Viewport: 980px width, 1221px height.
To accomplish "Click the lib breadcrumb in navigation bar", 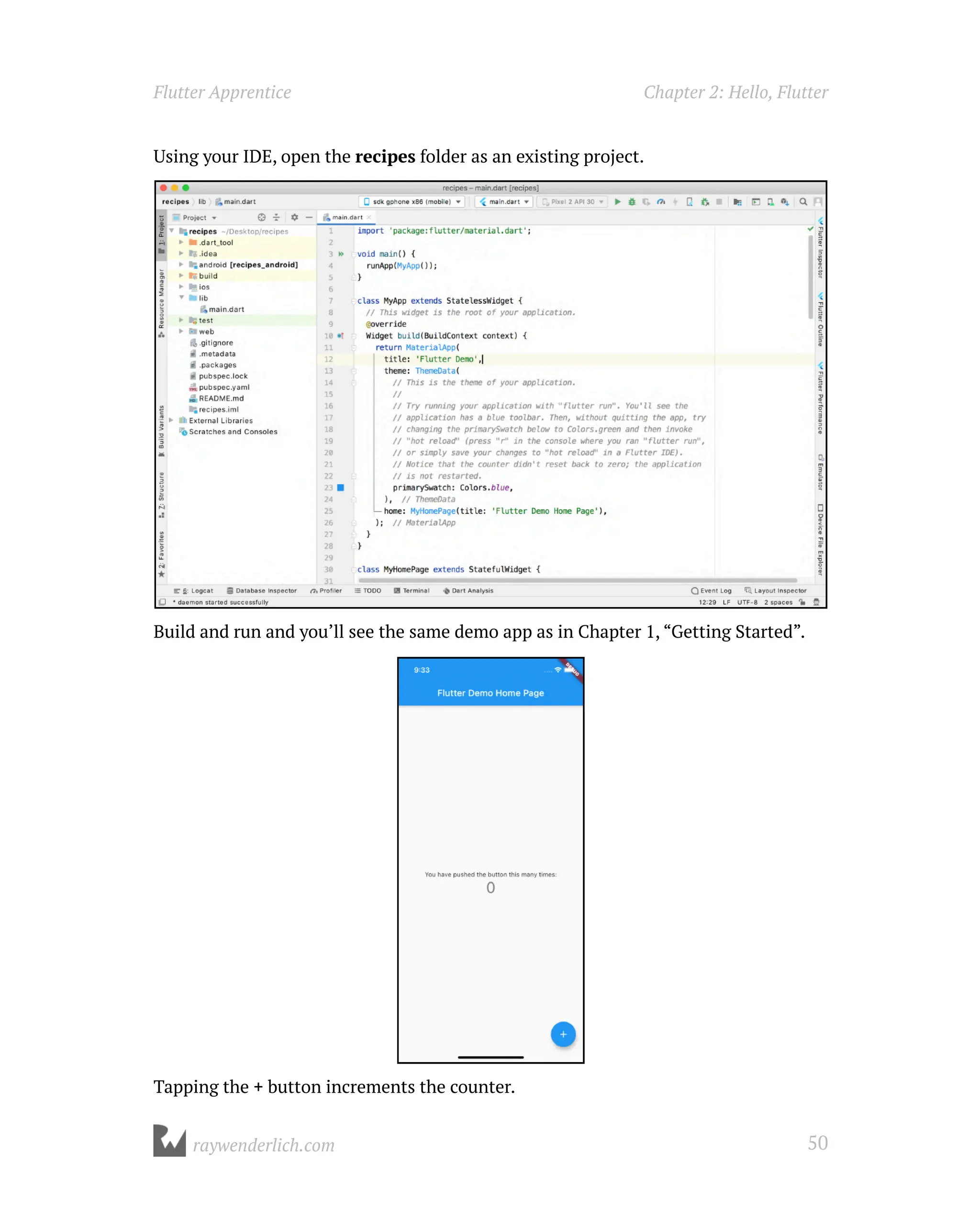I will 202,201.
